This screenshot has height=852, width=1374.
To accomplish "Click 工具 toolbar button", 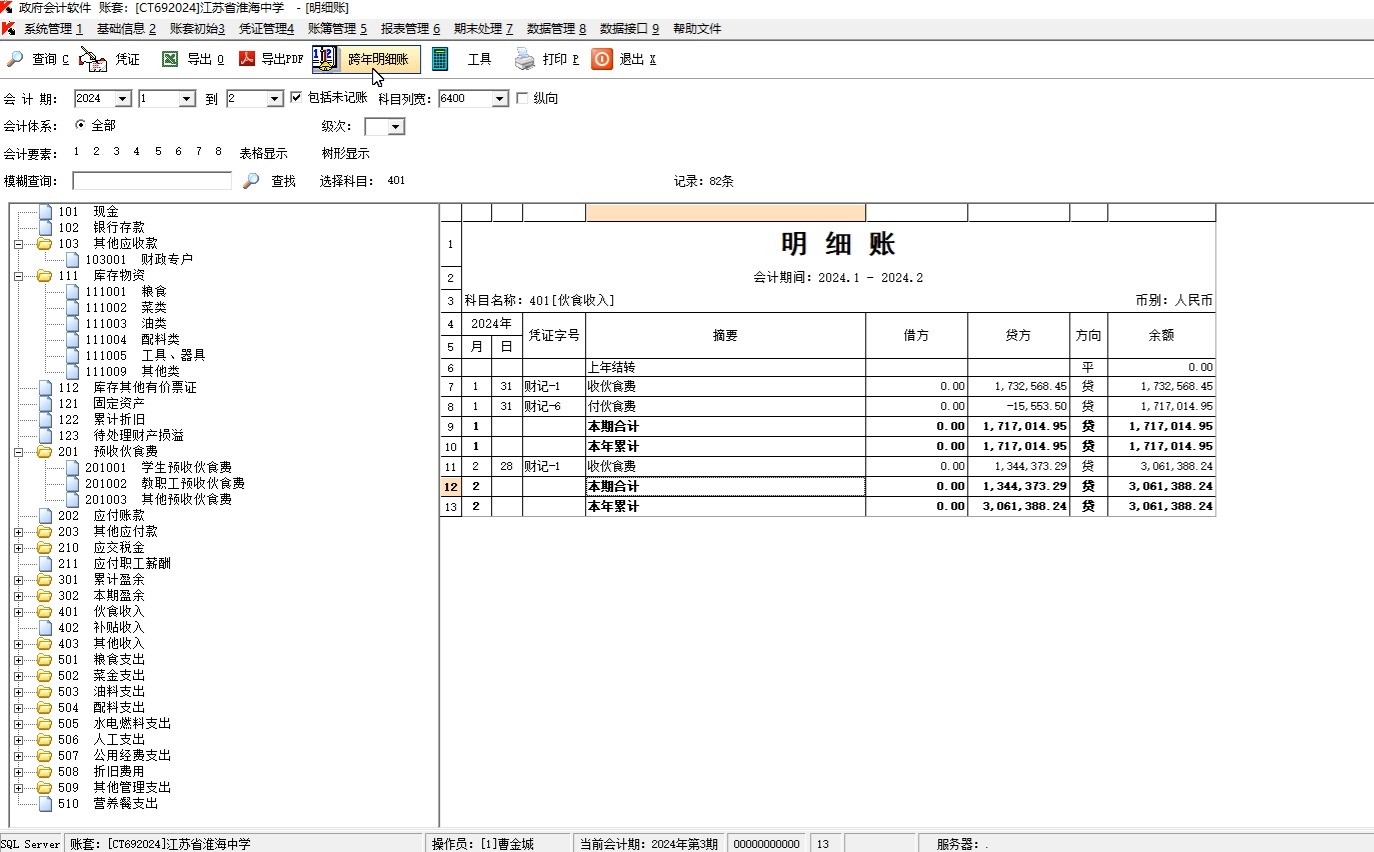I will click(x=480, y=60).
